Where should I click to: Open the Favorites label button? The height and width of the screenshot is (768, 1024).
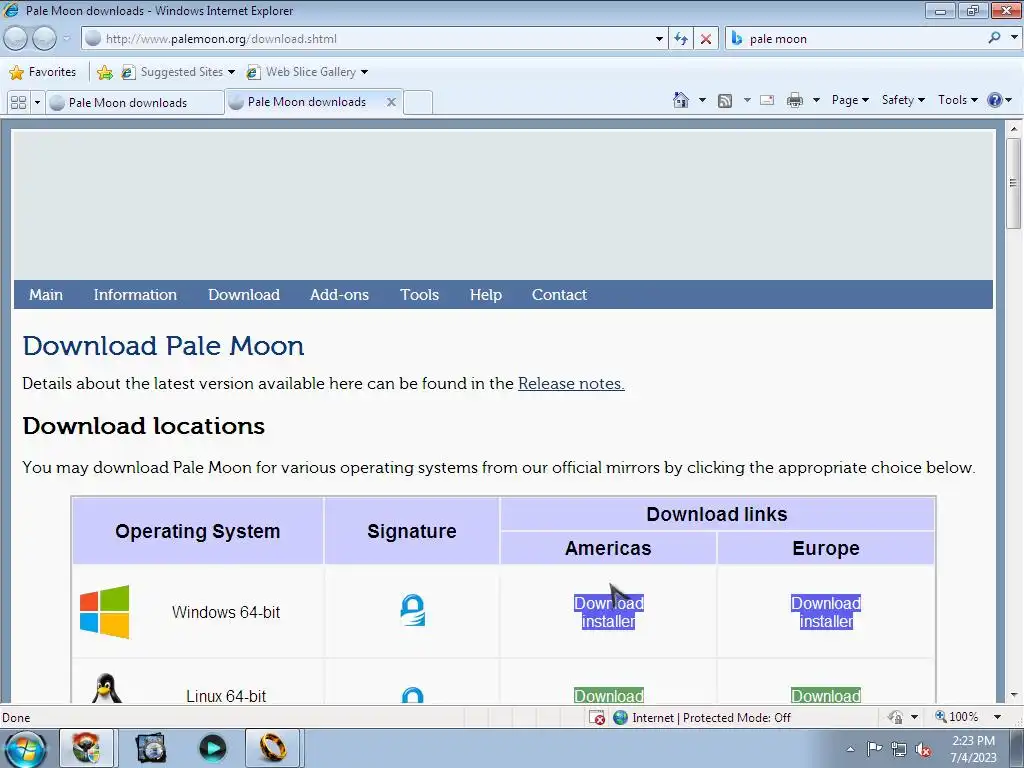pos(52,72)
